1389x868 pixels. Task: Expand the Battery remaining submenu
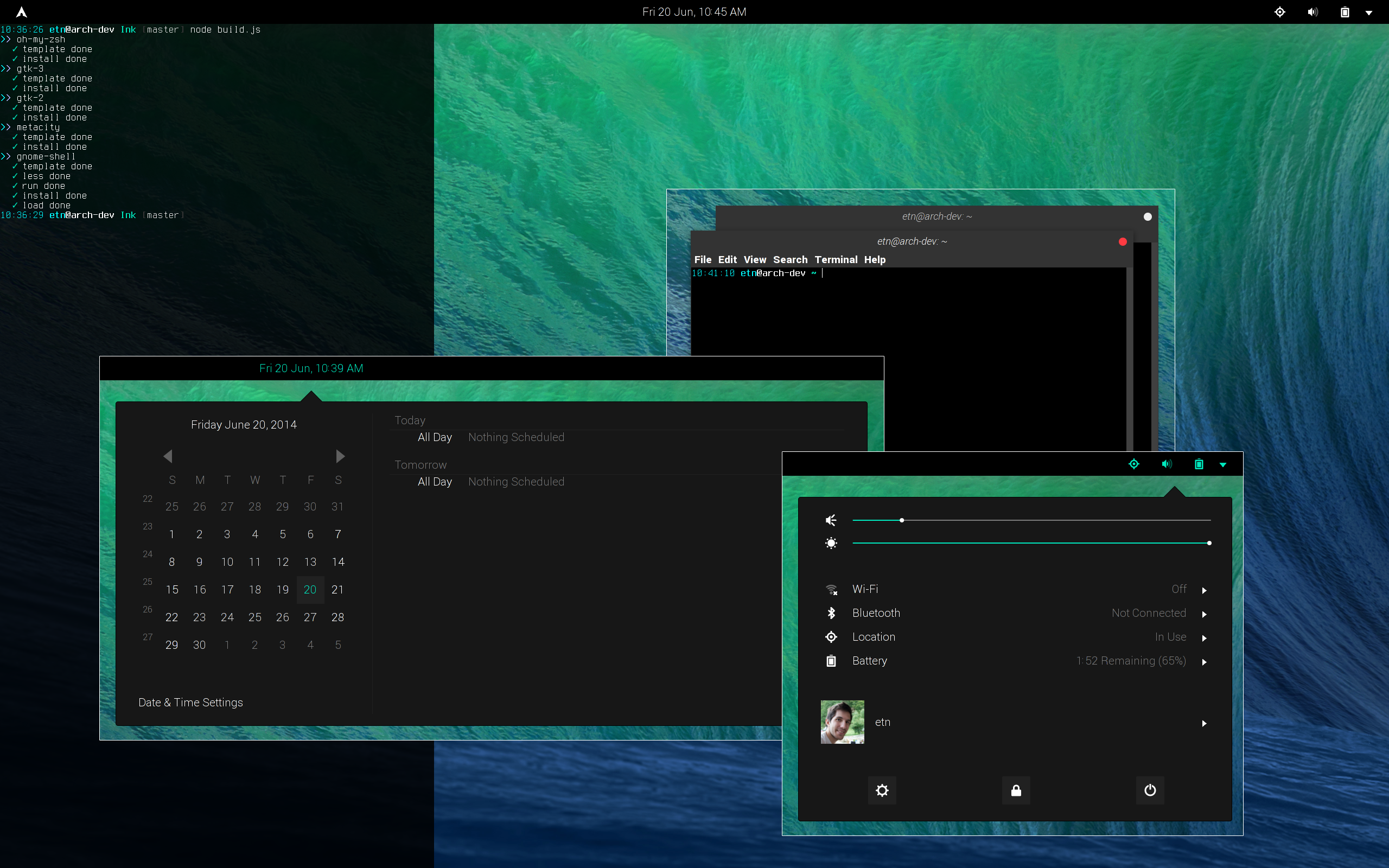1204,662
